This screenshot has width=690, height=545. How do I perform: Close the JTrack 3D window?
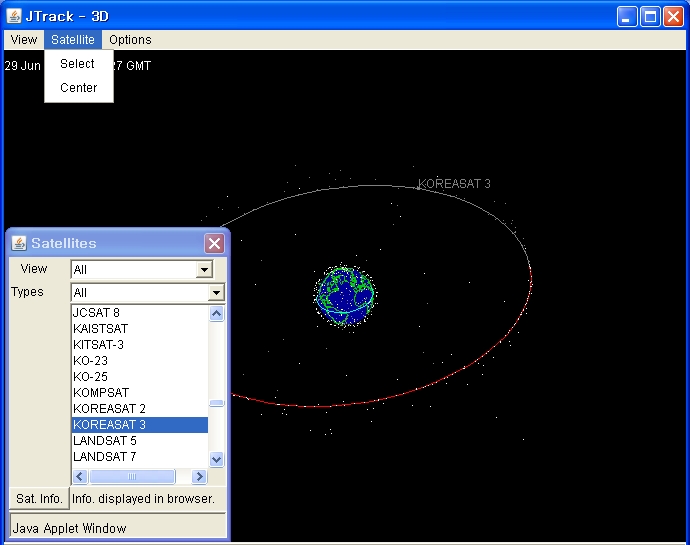point(673,17)
